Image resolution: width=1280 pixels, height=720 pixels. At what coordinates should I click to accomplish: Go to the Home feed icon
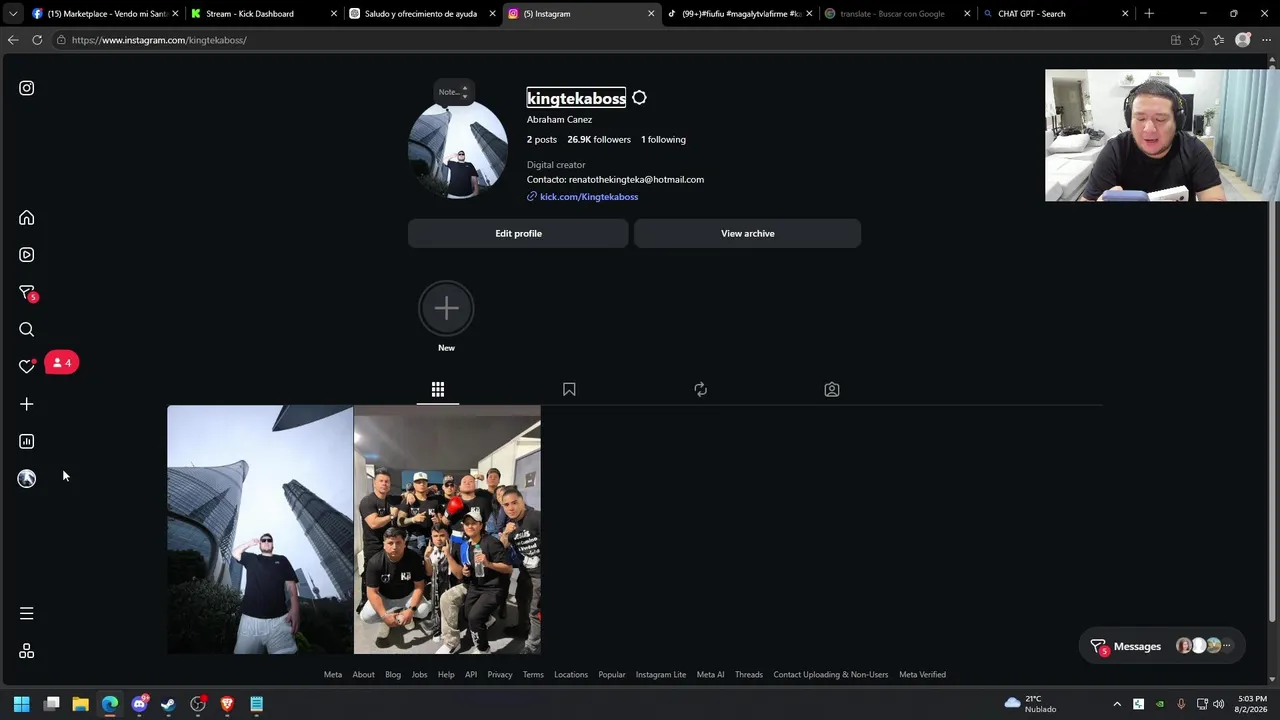(27, 218)
